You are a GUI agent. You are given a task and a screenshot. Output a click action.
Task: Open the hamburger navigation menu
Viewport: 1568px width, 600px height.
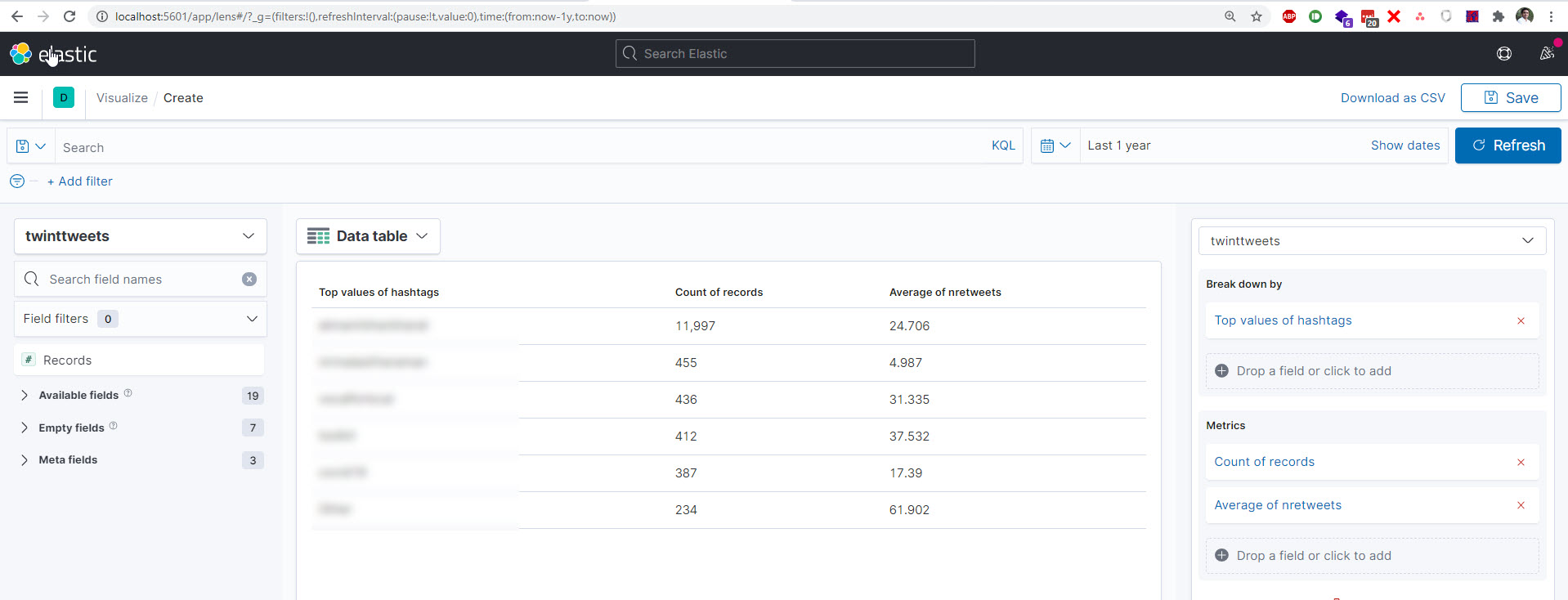coord(21,97)
